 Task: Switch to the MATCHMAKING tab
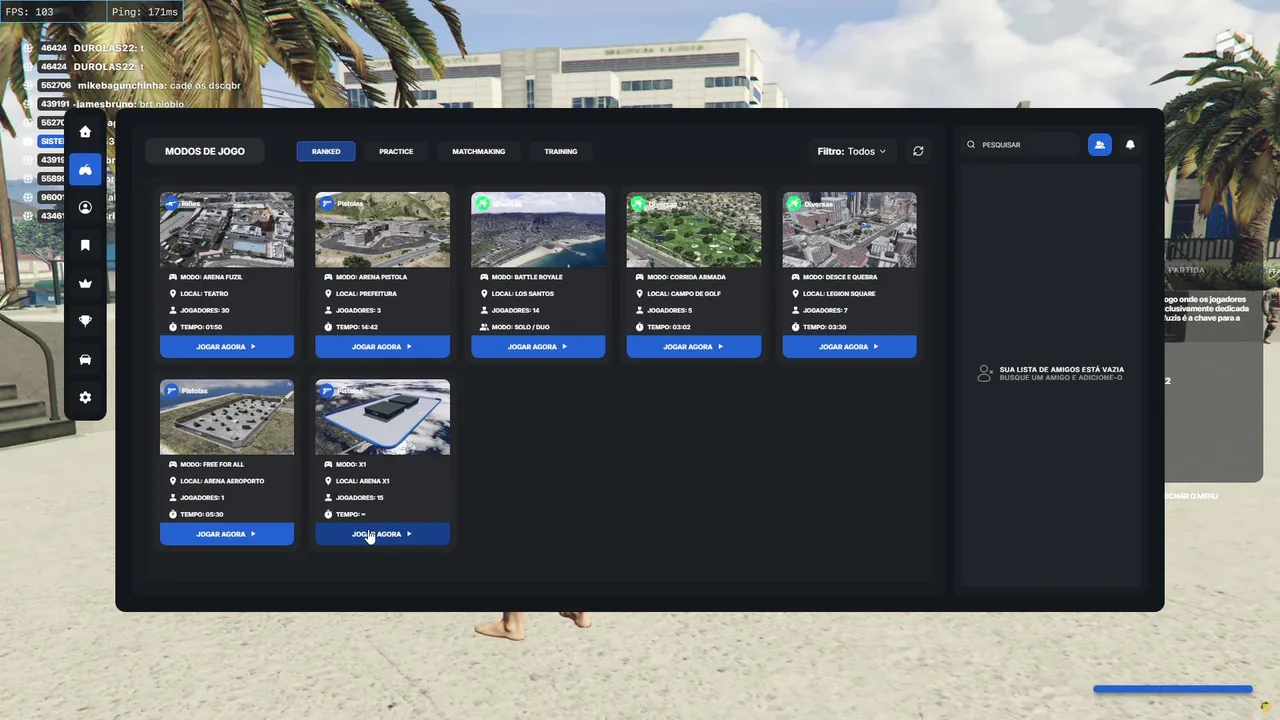click(479, 151)
